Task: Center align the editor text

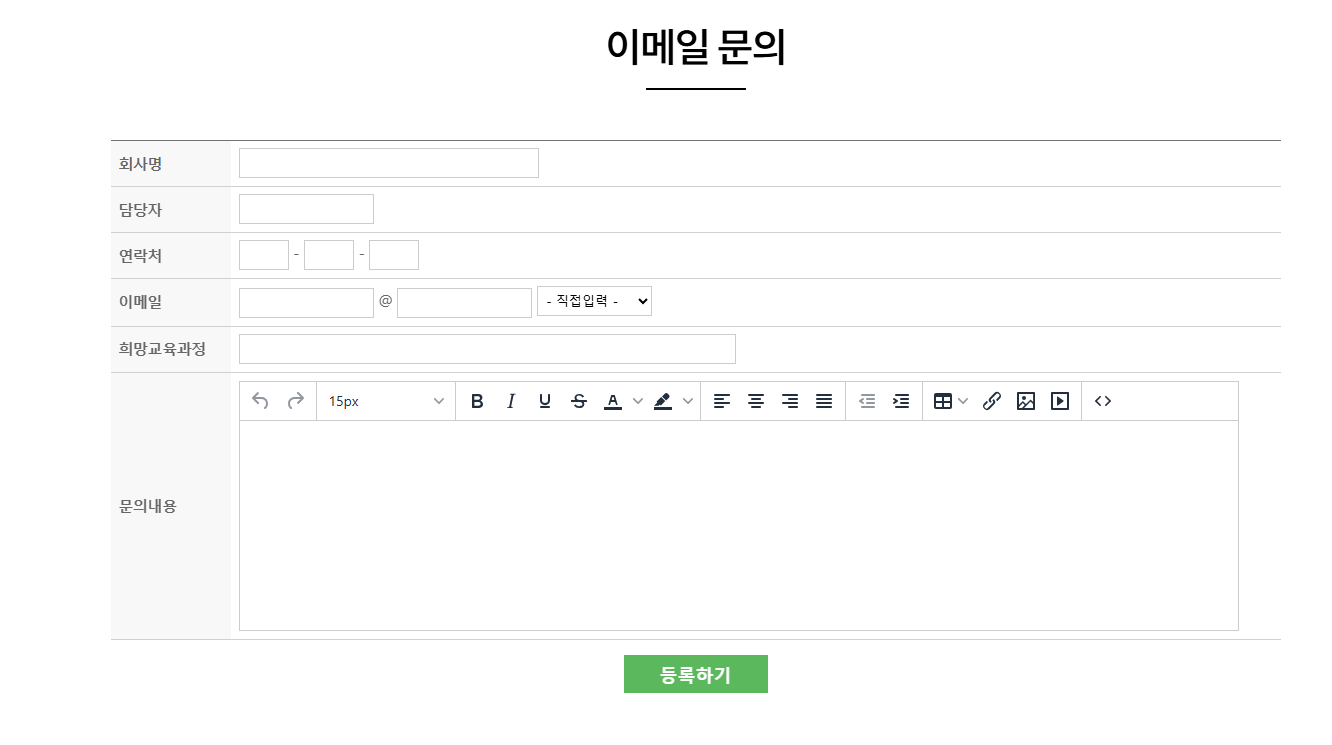Action: (x=756, y=401)
